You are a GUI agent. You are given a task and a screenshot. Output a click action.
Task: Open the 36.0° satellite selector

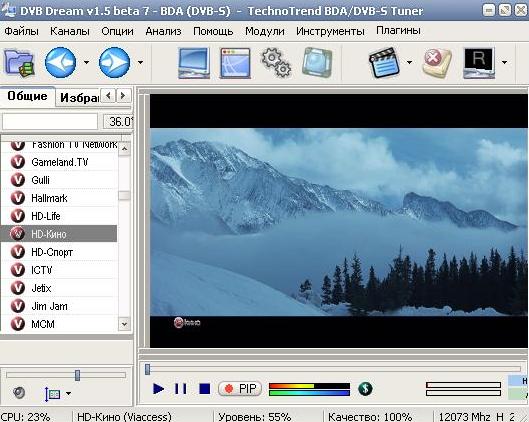click(118, 121)
